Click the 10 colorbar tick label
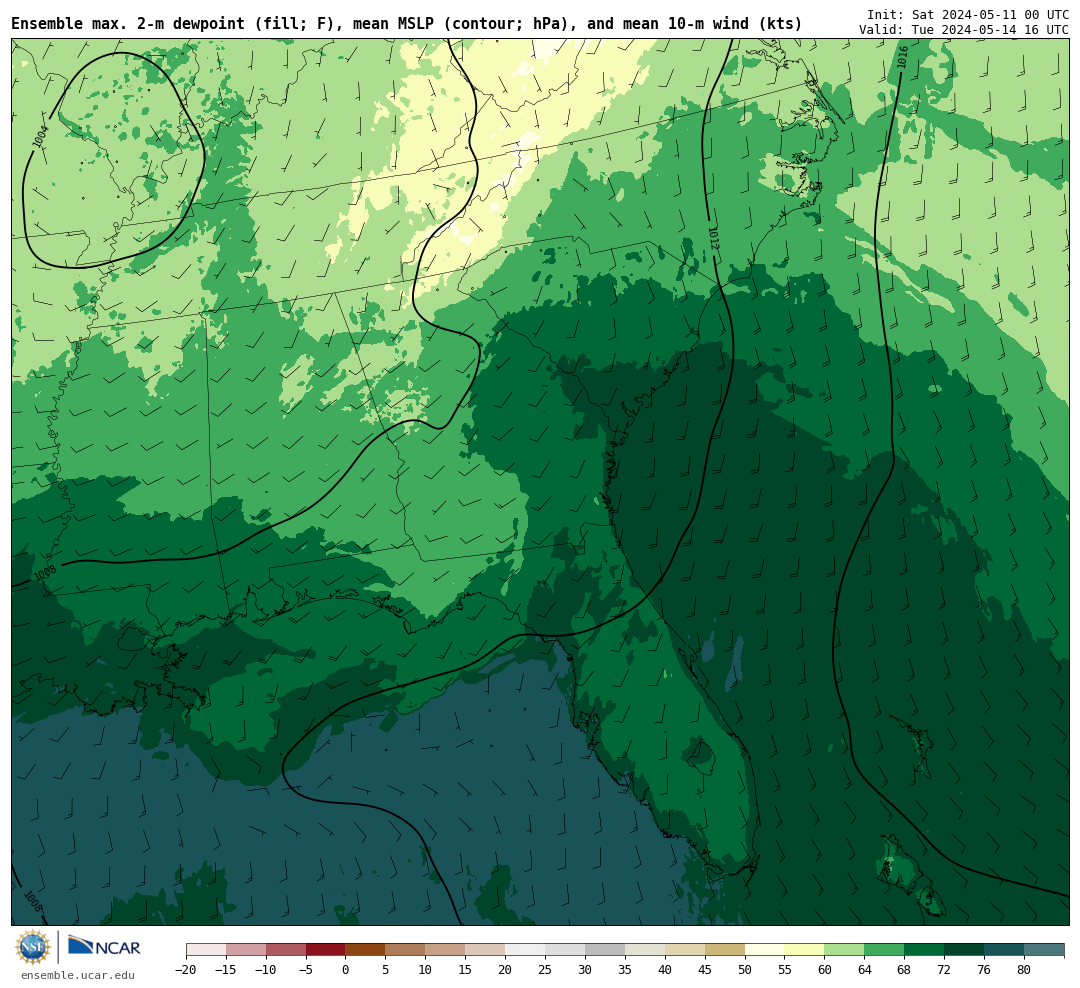Viewport: 1080px width, 988px height. point(426,970)
